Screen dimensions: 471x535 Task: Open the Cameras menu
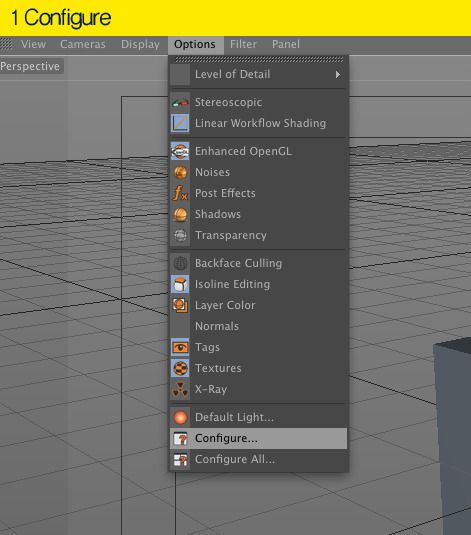point(83,44)
